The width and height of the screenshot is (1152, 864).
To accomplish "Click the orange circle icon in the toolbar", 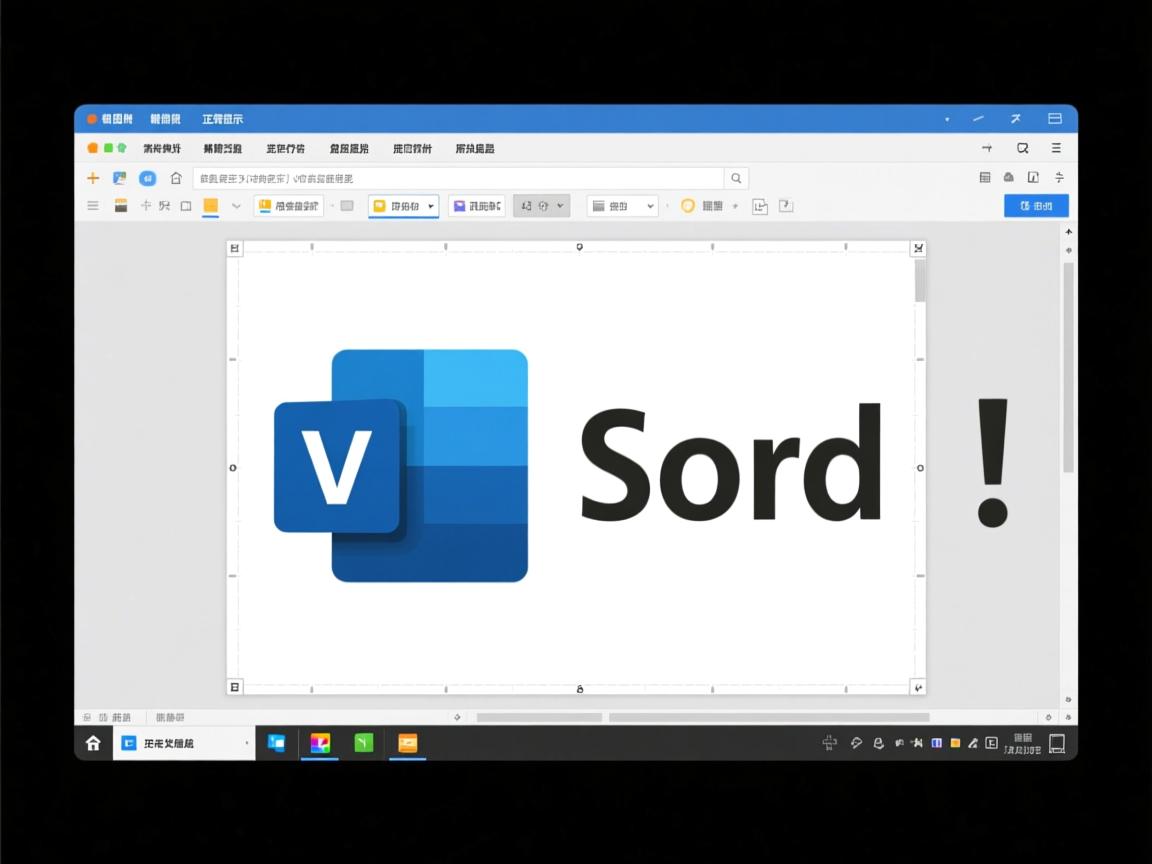I will [x=687, y=206].
